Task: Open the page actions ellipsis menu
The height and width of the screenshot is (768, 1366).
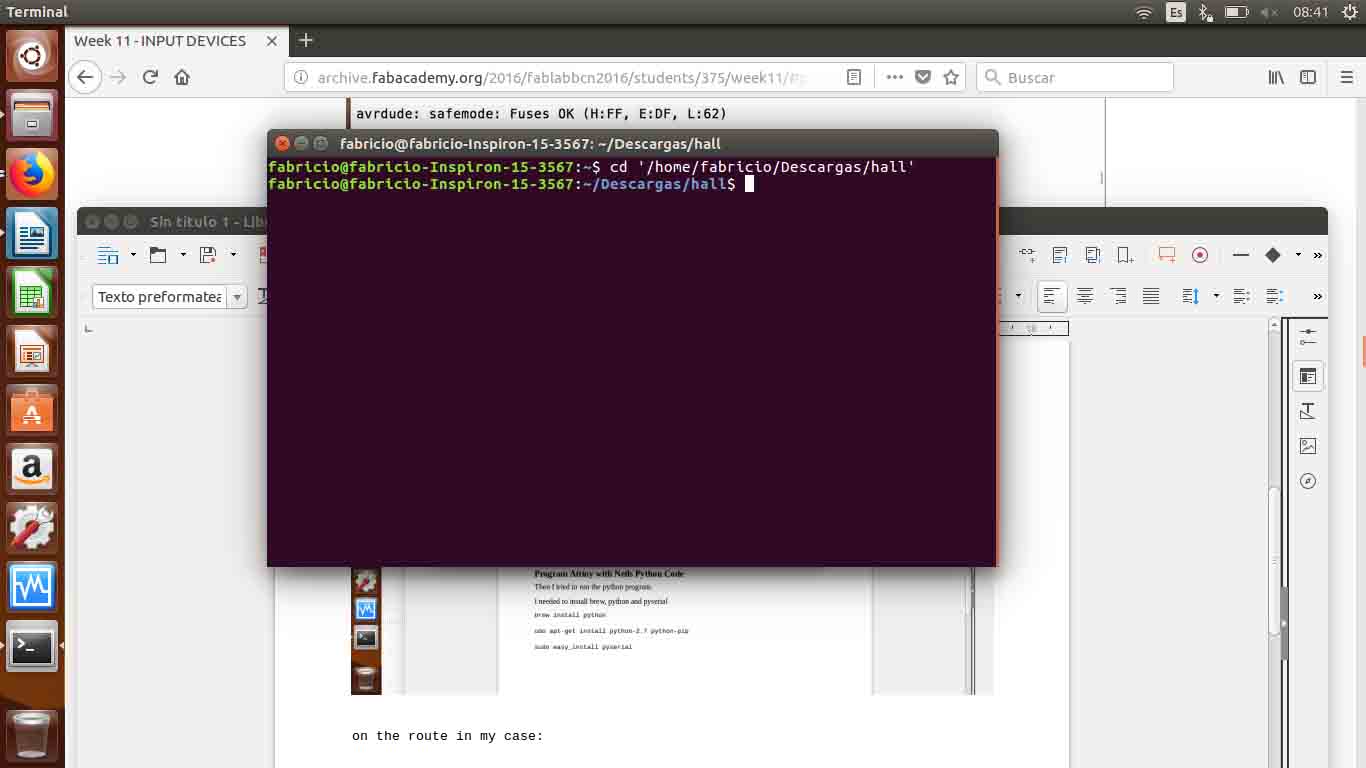Action: 894,77
